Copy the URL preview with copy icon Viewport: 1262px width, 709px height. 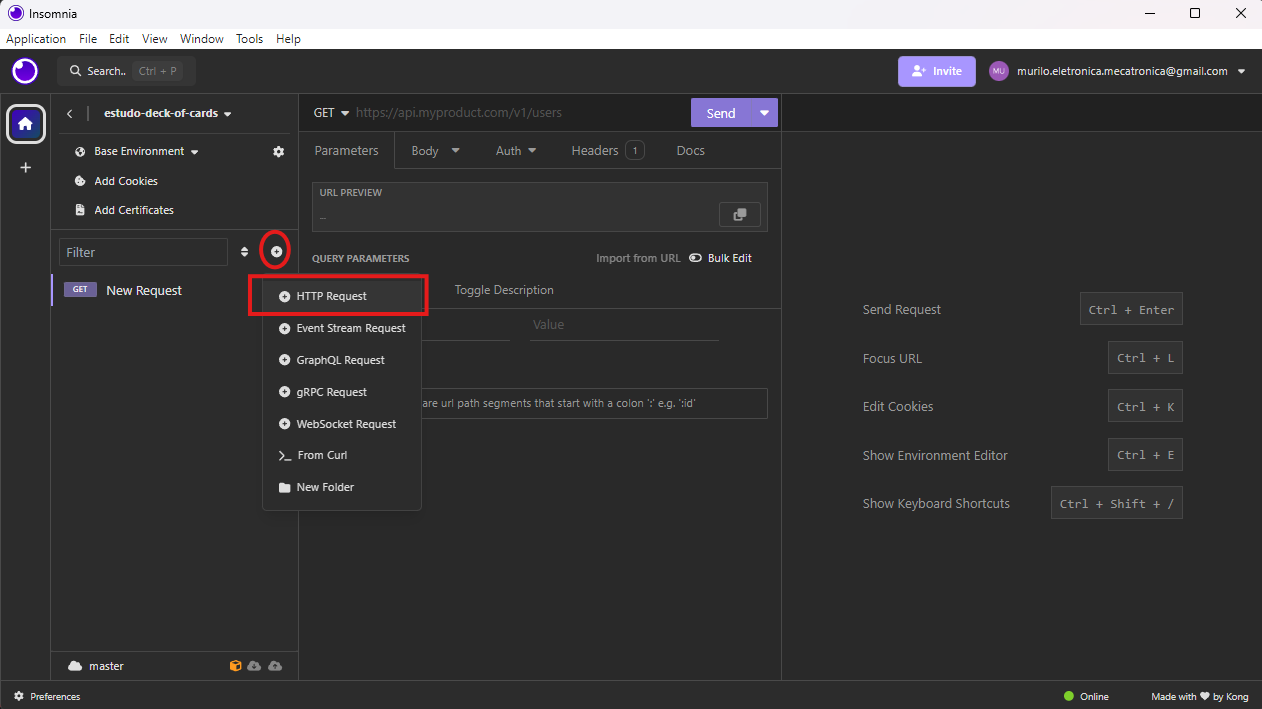pyautogui.click(x=740, y=214)
